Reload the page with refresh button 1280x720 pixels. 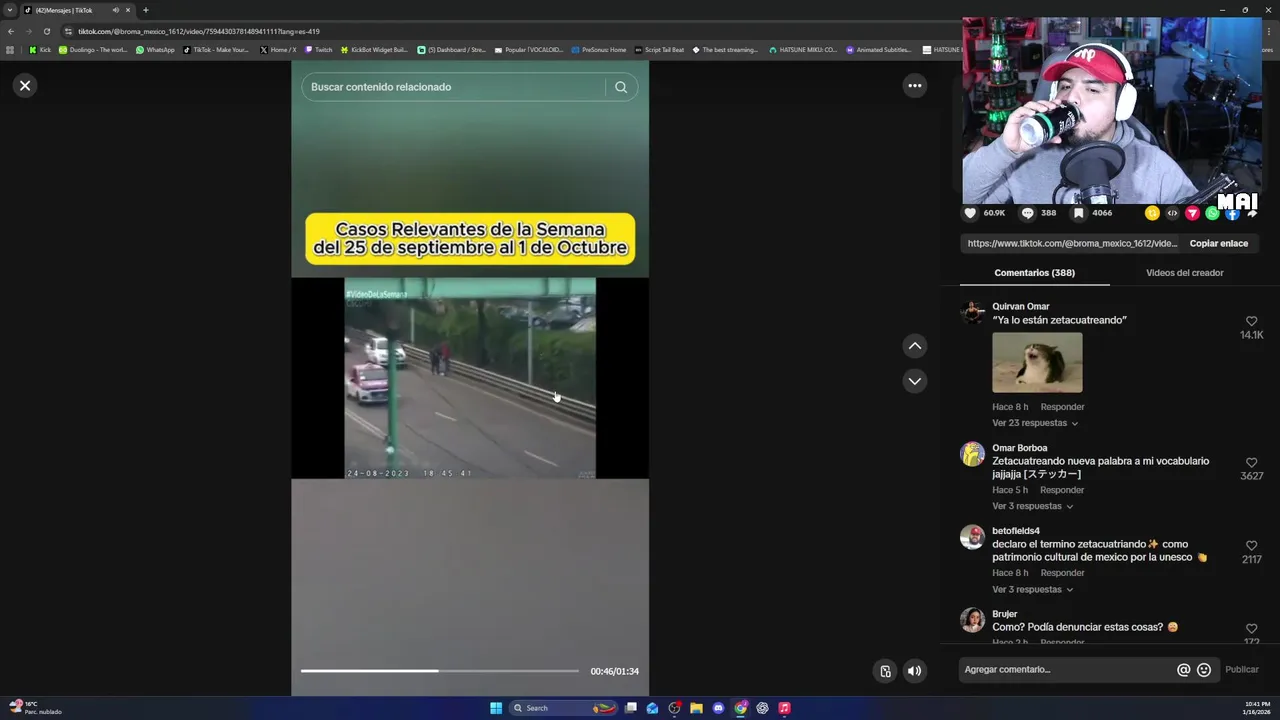point(46,31)
